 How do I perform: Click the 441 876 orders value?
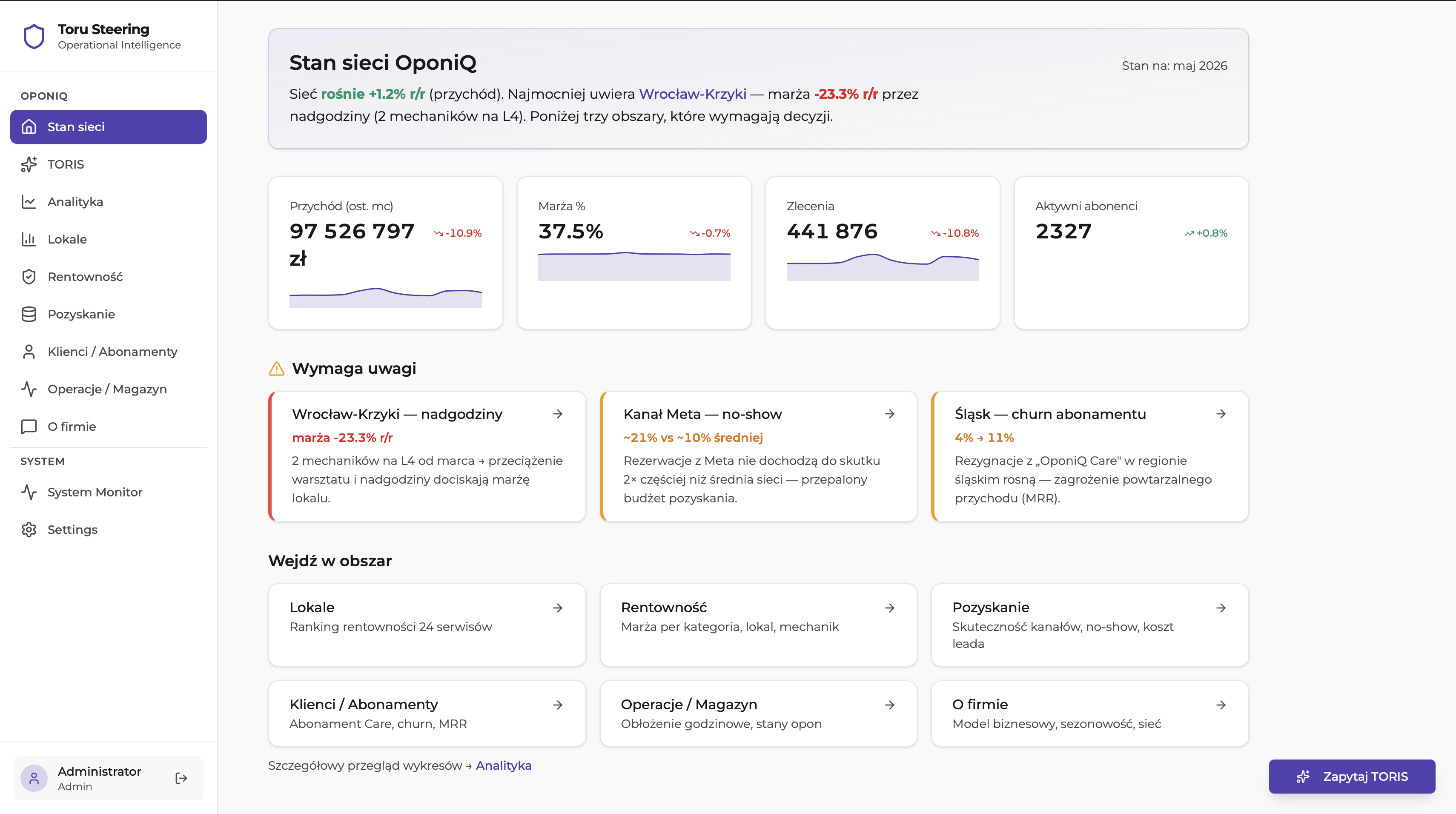[x=832, y=231]
